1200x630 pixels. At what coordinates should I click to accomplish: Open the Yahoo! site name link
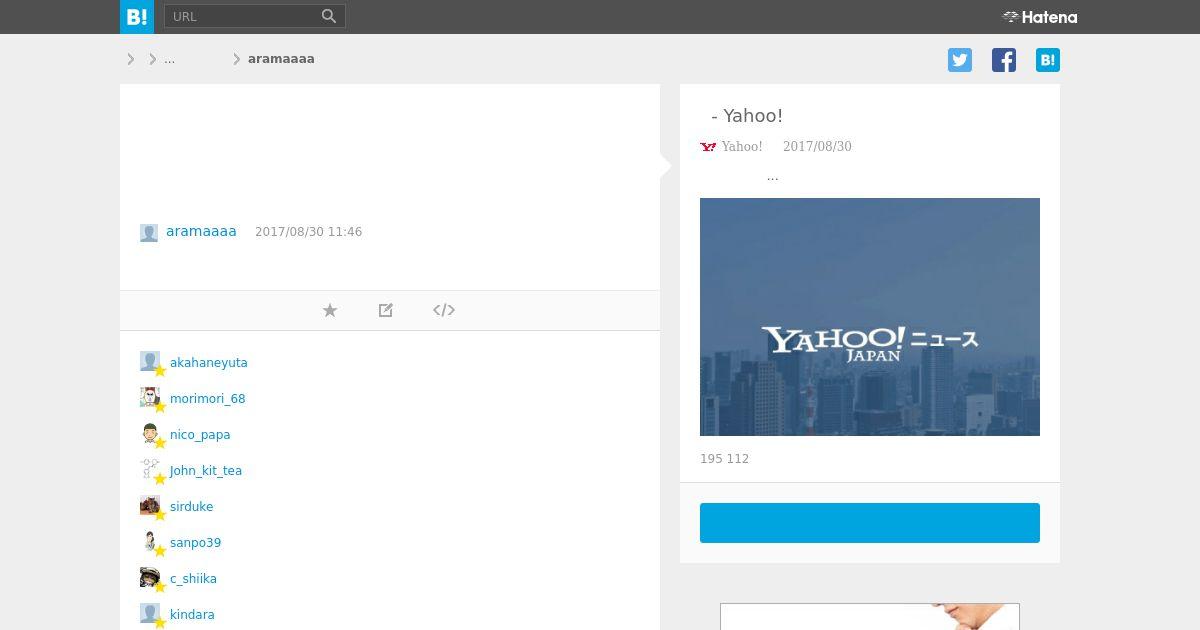742,147
